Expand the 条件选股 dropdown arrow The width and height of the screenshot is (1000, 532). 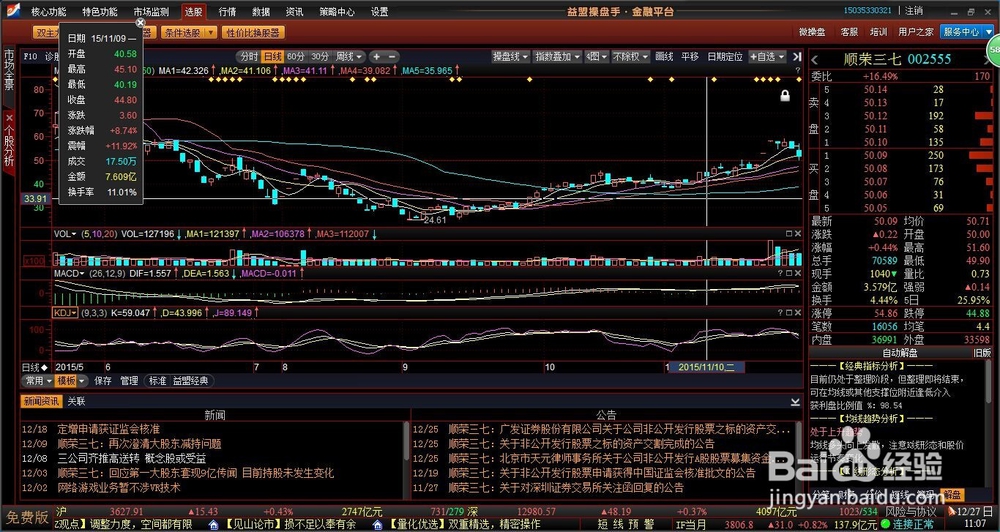pyautogui.click(x=211, y=32)
